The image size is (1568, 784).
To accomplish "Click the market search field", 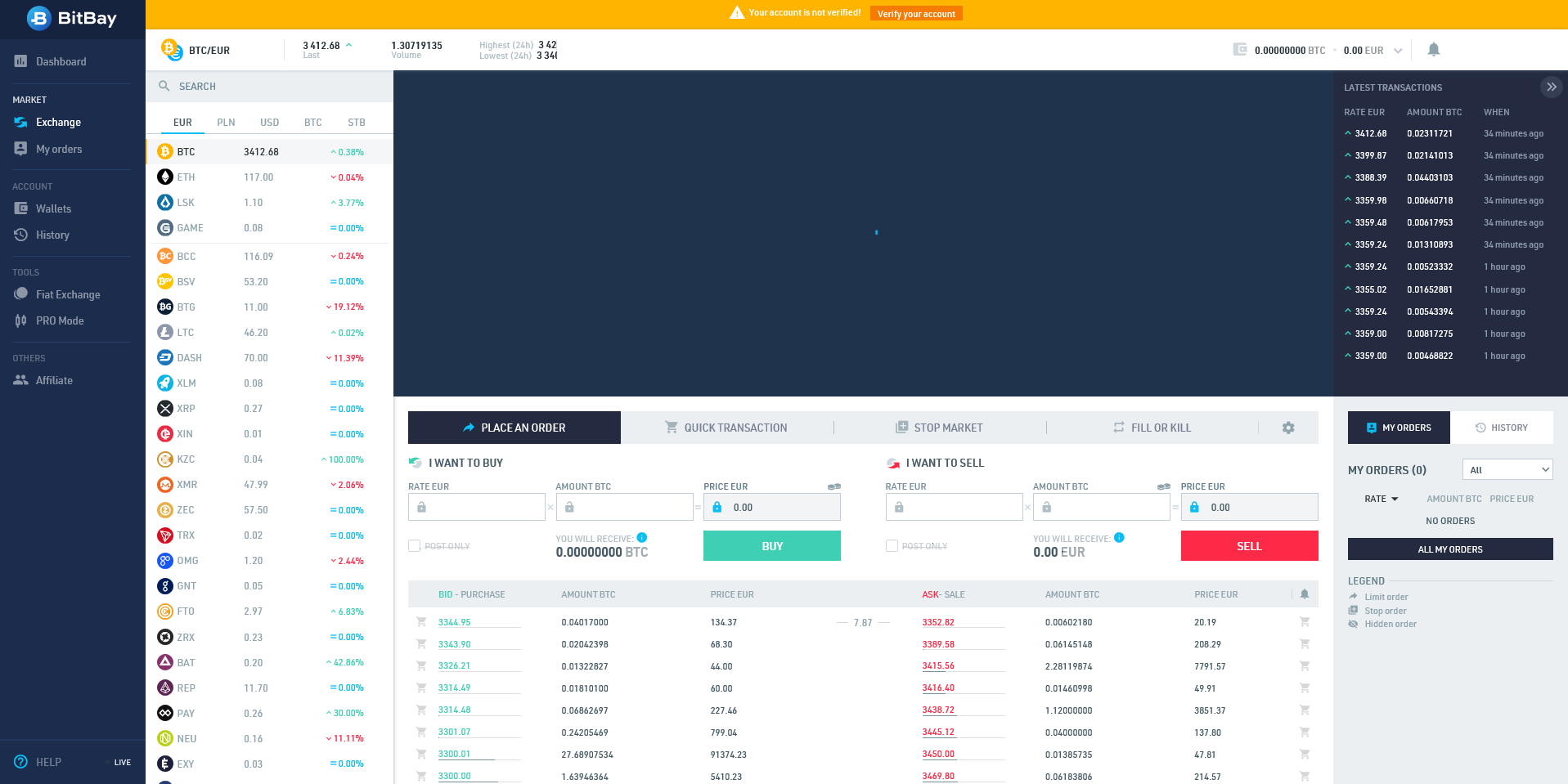I will [270, 86].
